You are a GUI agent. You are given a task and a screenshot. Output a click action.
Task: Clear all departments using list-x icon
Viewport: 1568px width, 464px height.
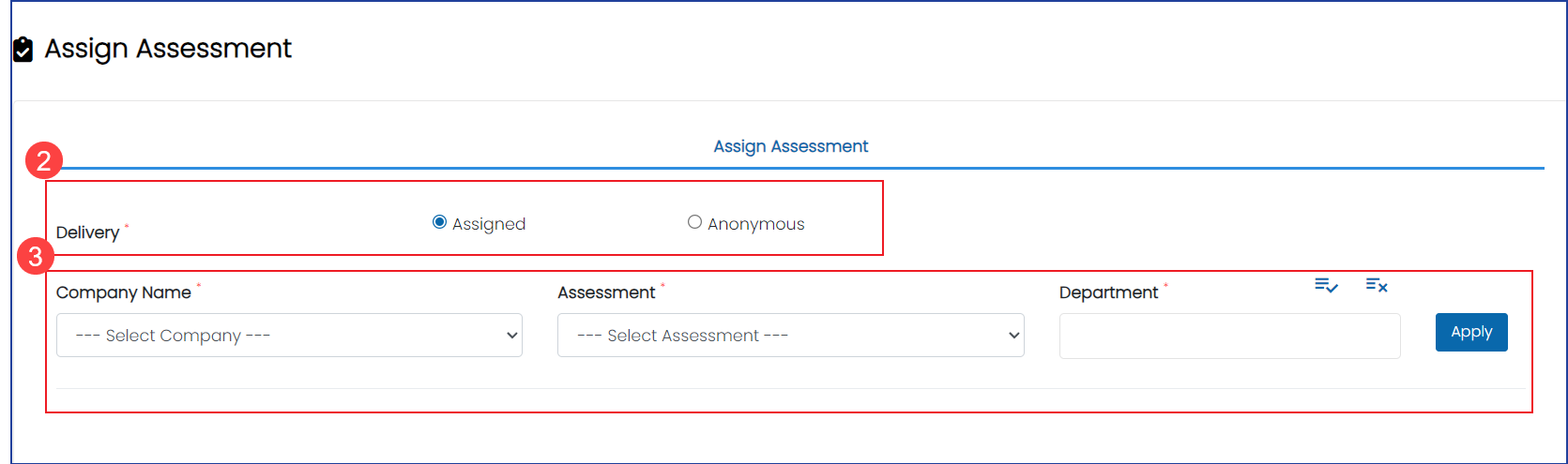click(1377, 285)
